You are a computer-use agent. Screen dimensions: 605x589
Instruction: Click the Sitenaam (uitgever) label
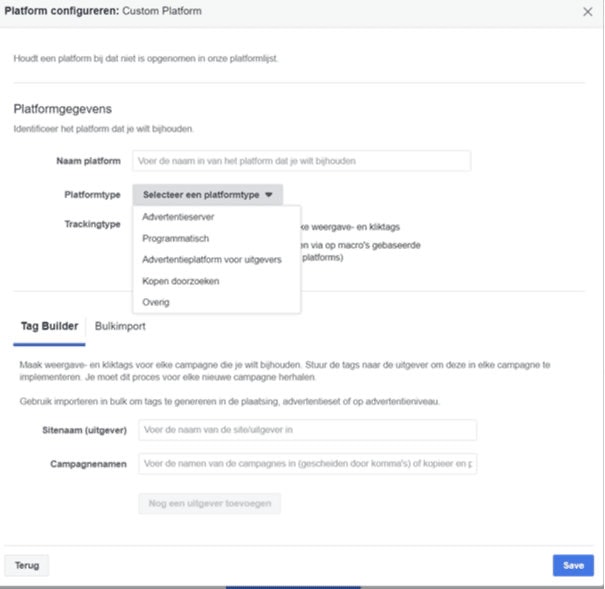pyautogui.click(x=84, y=430)
